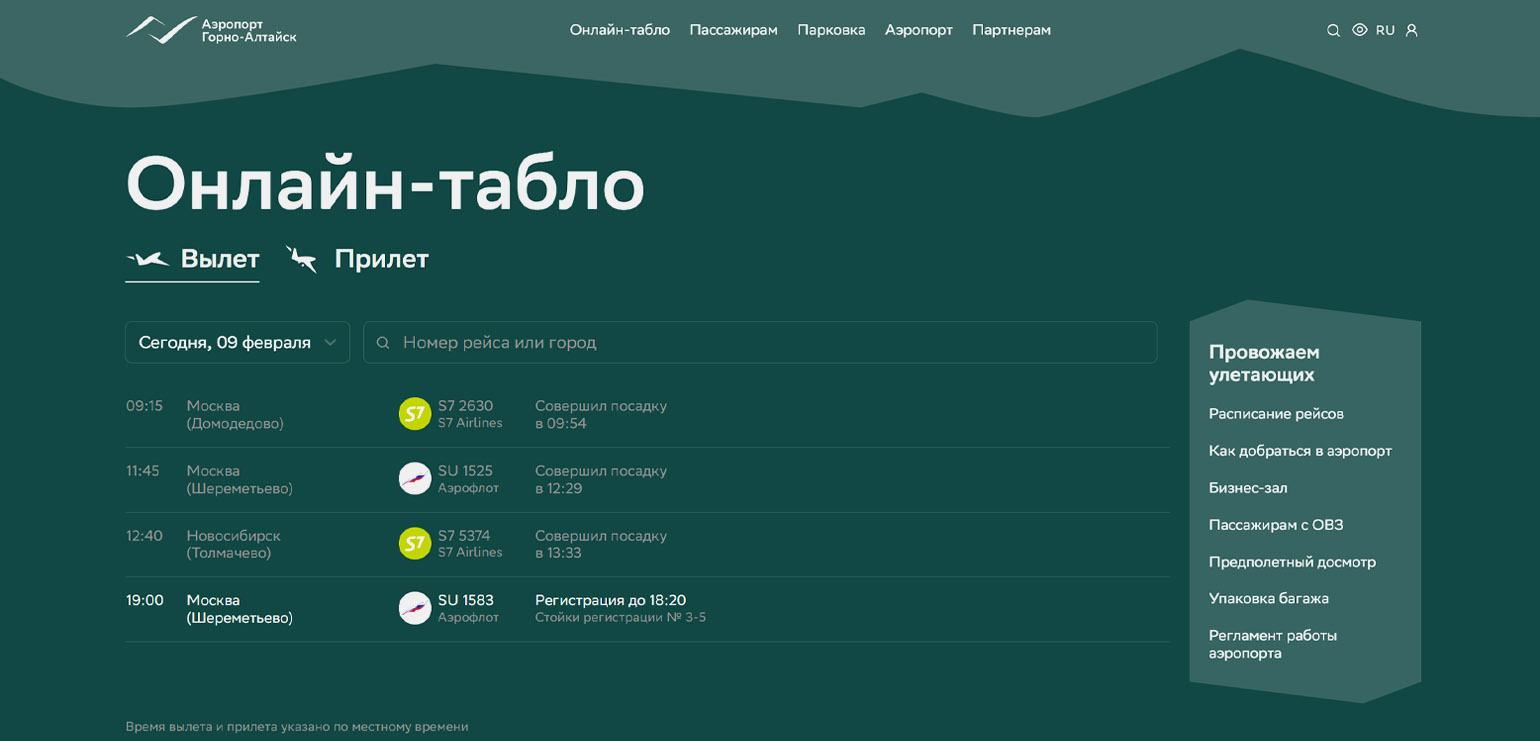
Task: Click the S7 logo for flight S7 5374
Action: pyautogui.click(x=414, y=544)
